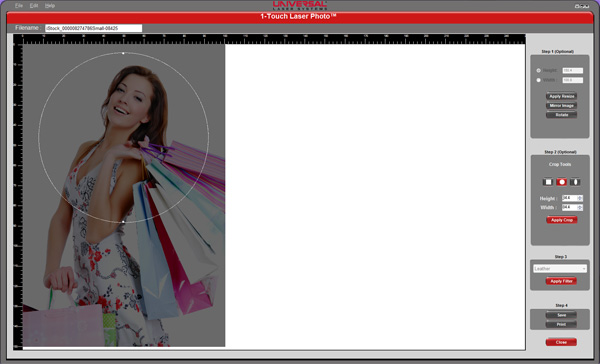Open the Leather material dropdown
Image resolution: width=600 pixels, height=364 pixels.
(x=560, y=269)
